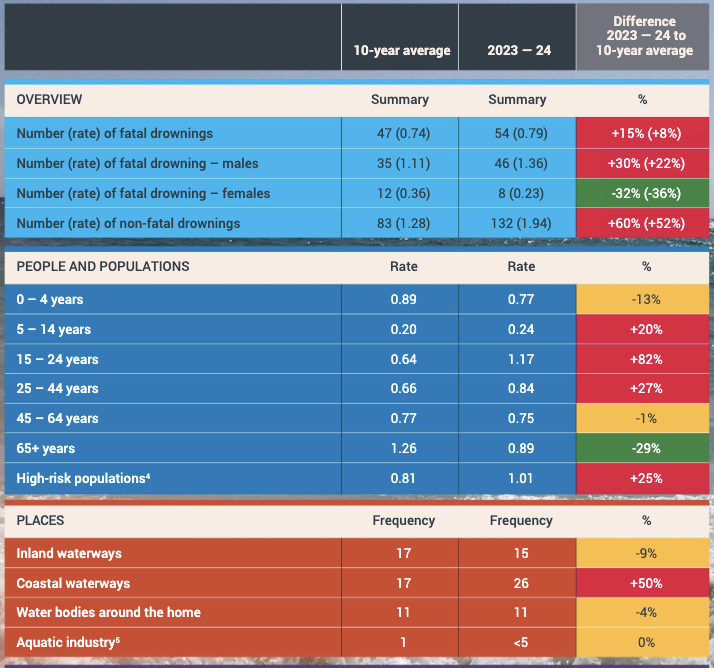Select the "15 – 24 years" row label

pos(58,359)
